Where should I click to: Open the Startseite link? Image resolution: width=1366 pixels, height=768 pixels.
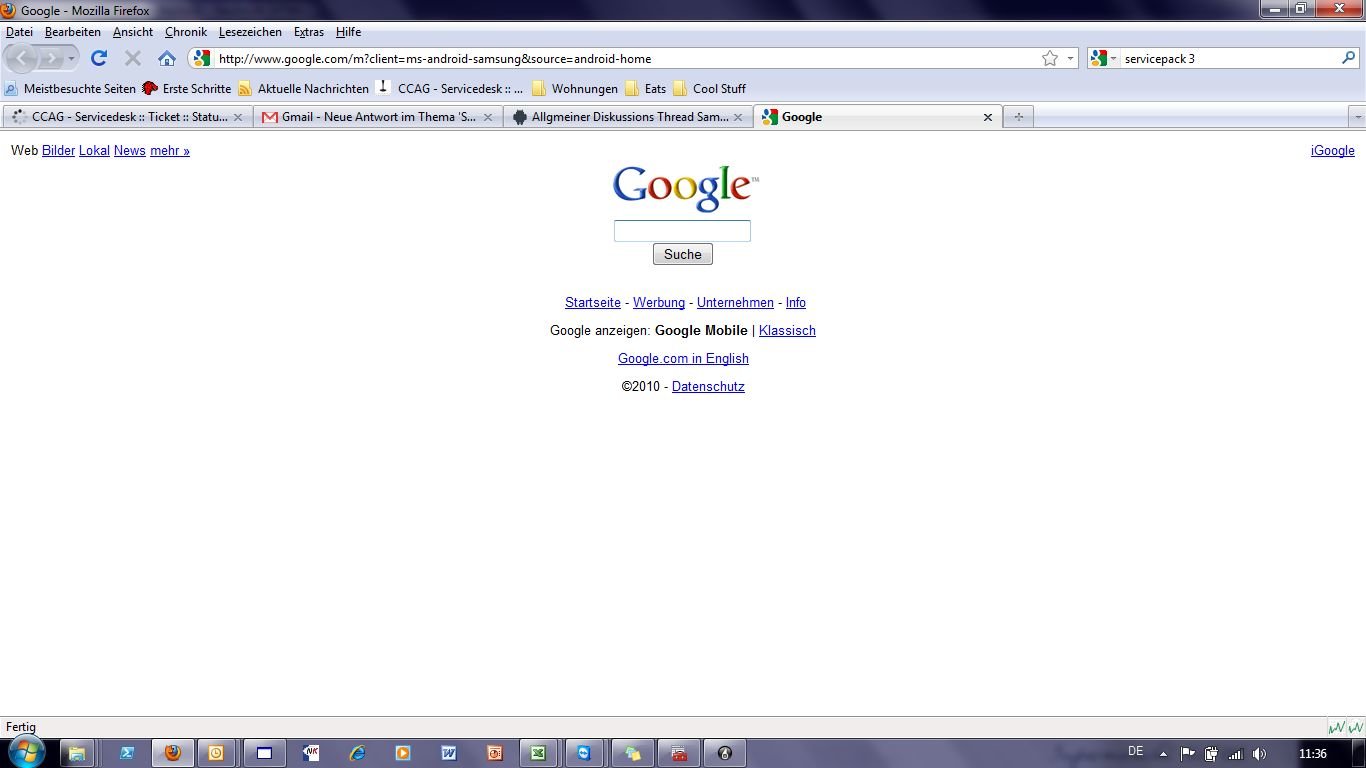[593, 303]
